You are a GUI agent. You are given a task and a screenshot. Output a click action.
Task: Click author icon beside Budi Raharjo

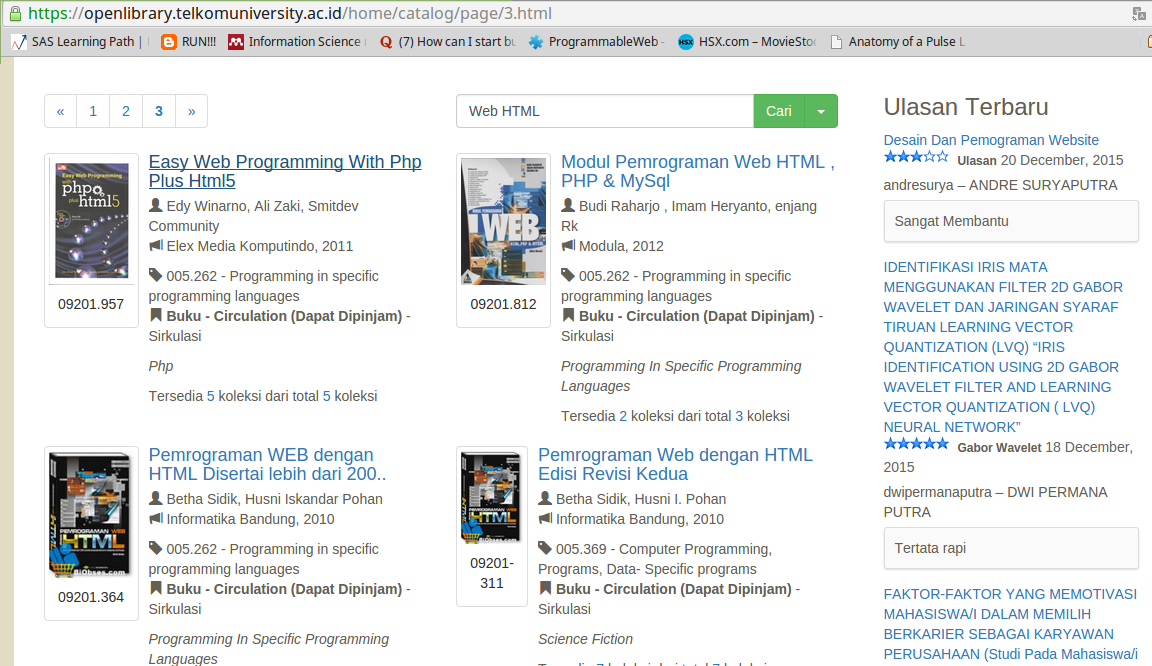(x=568, y=205)
